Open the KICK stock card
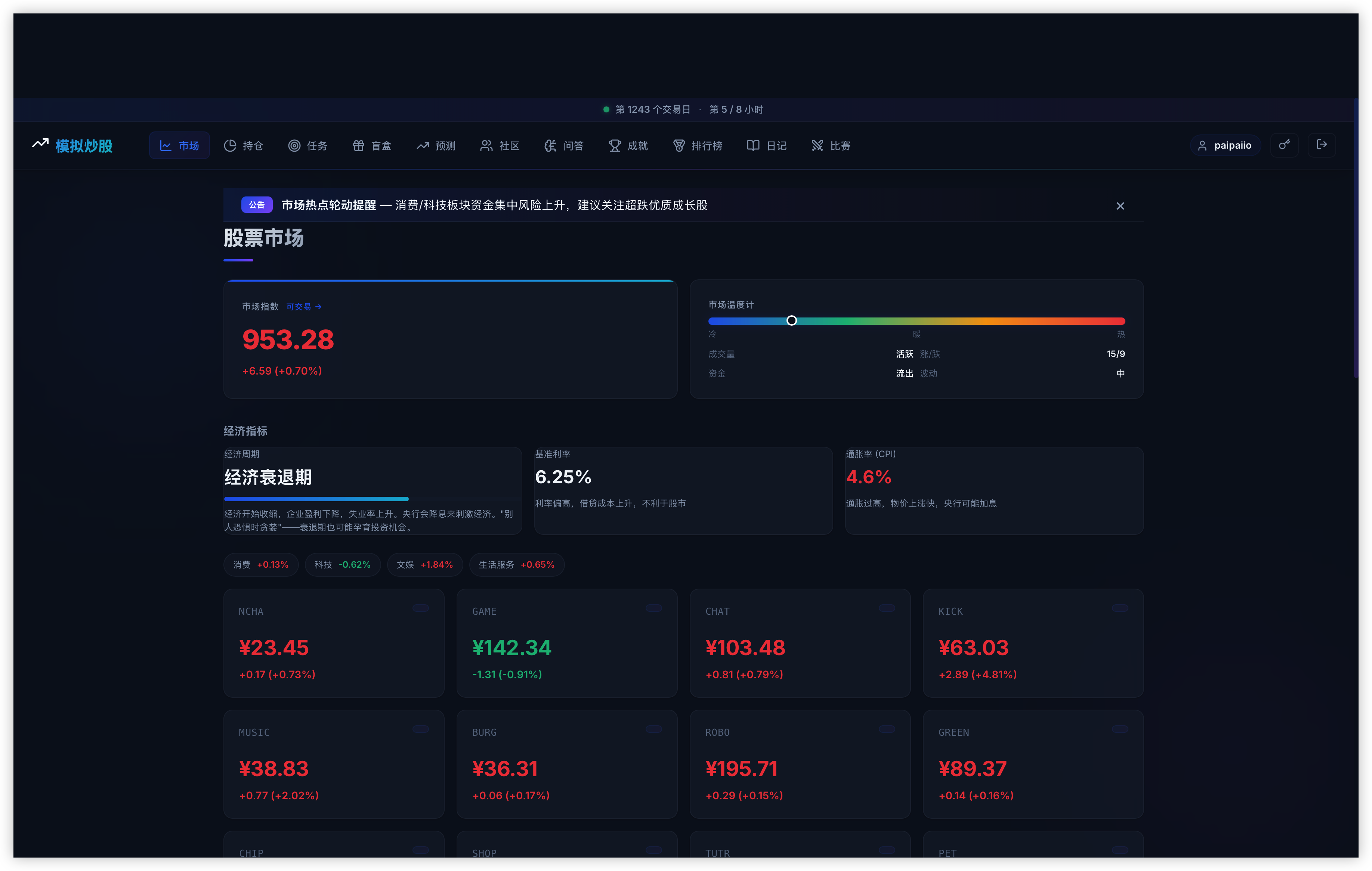1372x871 pixels. pos(1032,642)
